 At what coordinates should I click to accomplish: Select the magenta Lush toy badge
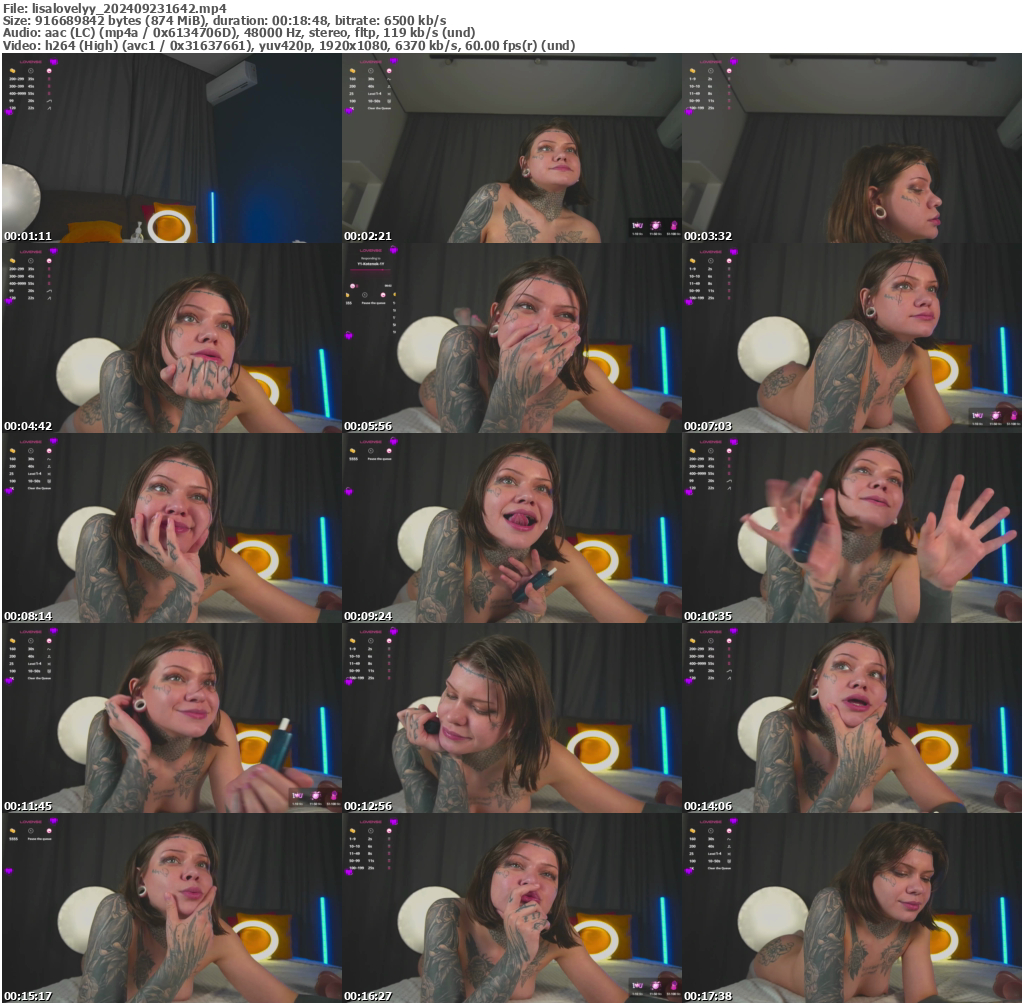[674, 225]
